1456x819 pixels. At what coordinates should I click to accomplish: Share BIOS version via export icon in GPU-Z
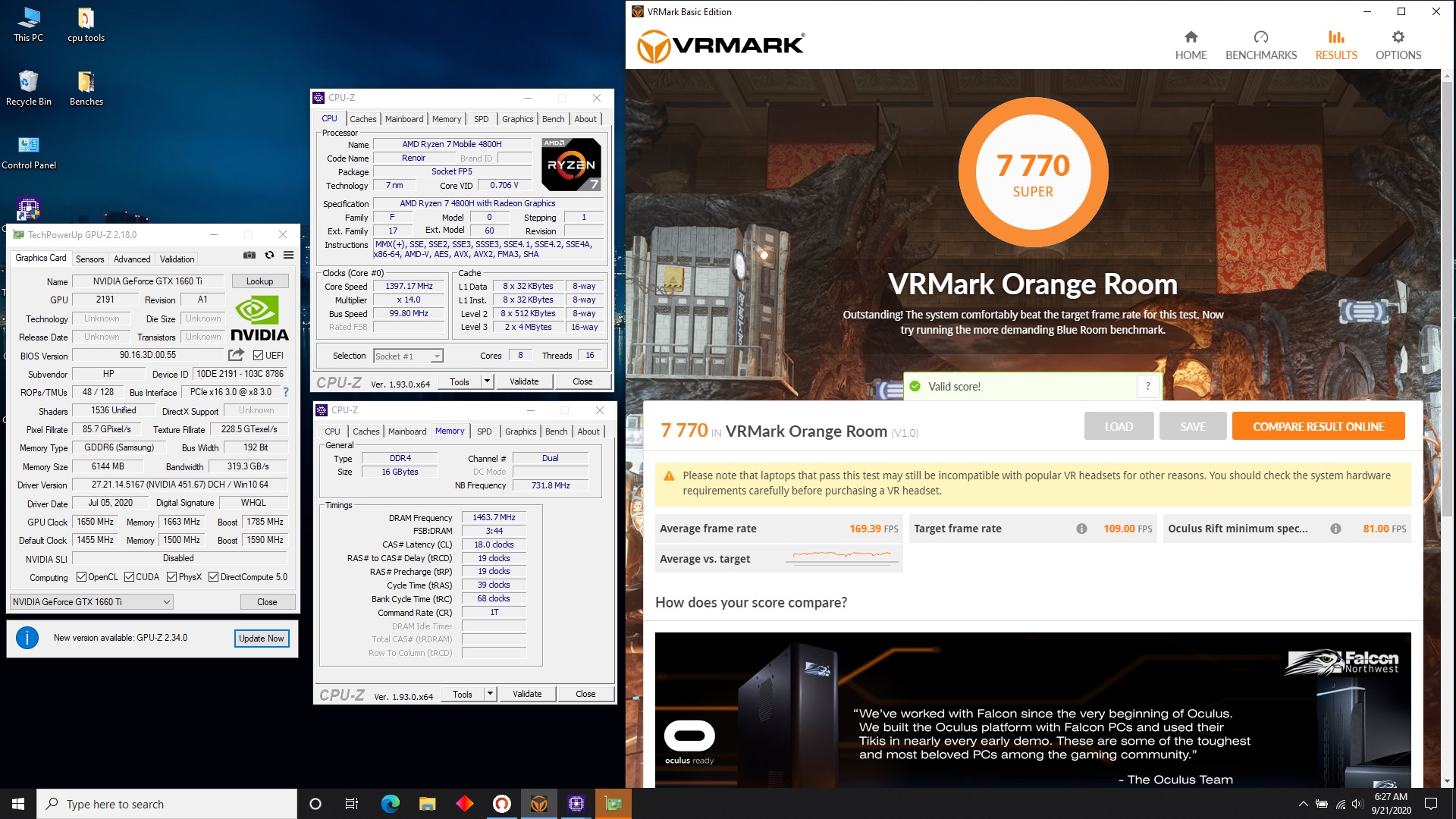point(237,355)
